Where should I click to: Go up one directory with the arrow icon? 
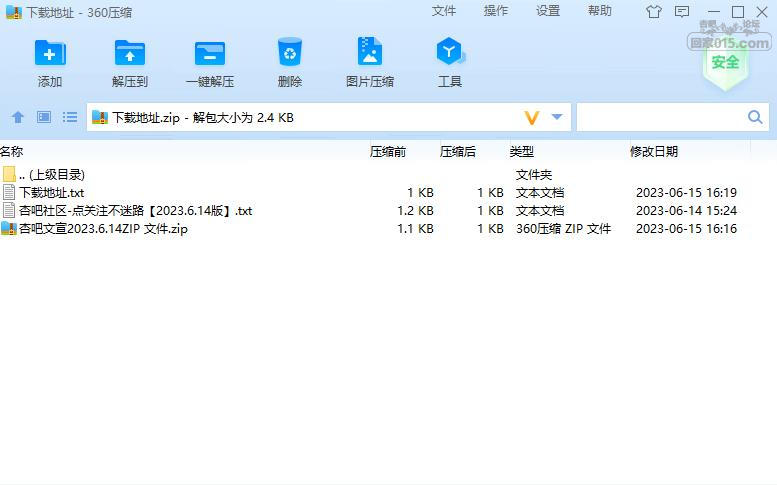tap(18, 117)
